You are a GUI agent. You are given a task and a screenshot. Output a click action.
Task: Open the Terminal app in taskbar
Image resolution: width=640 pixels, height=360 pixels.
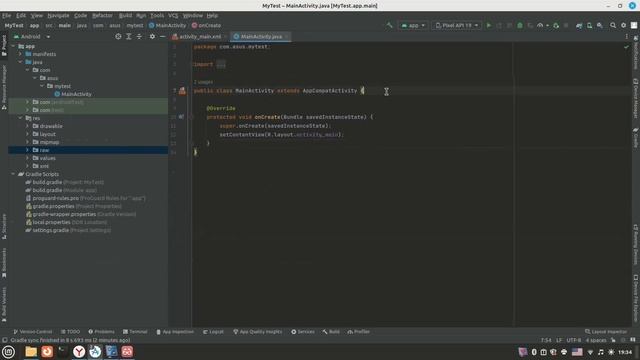click(63, 352)
